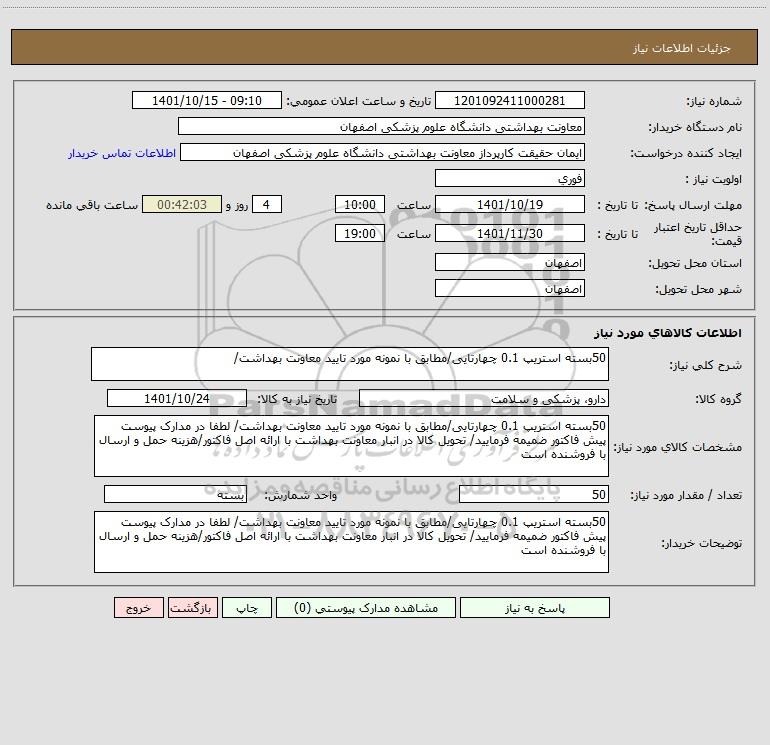Click the تاریخ نیاز به کالا label
The height and width of the screenshot is (745, 770).
[297, 399]
